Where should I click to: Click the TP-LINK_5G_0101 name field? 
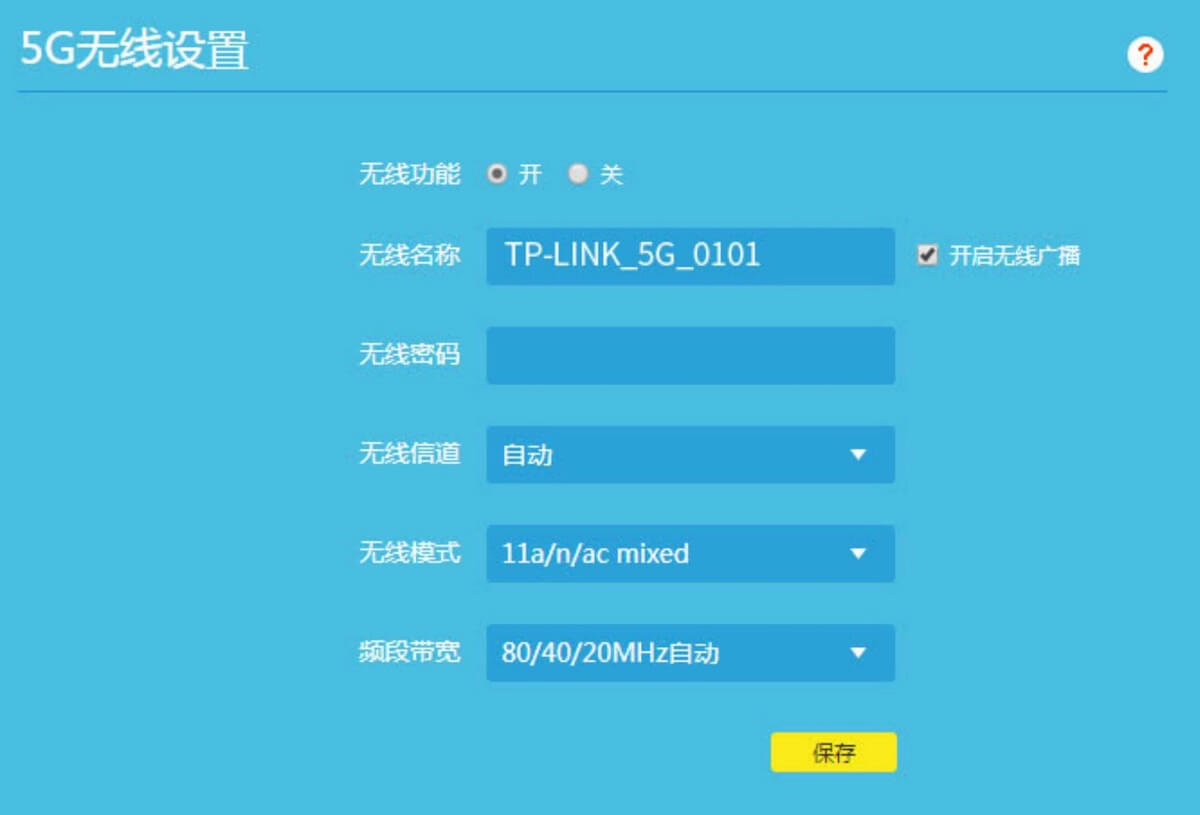[690, 257]
